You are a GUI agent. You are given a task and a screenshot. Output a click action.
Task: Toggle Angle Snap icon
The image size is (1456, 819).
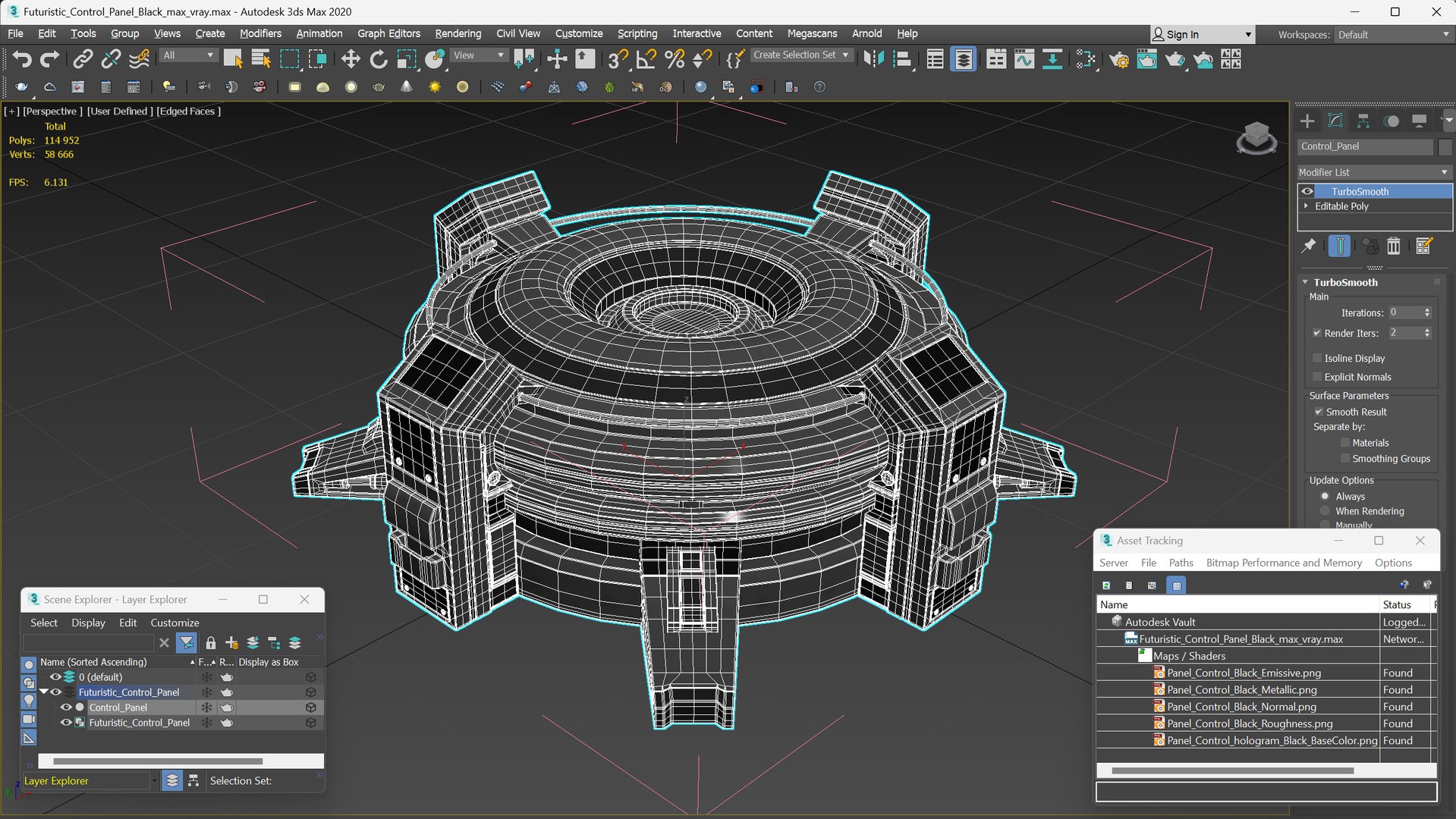tap(646, 58)
